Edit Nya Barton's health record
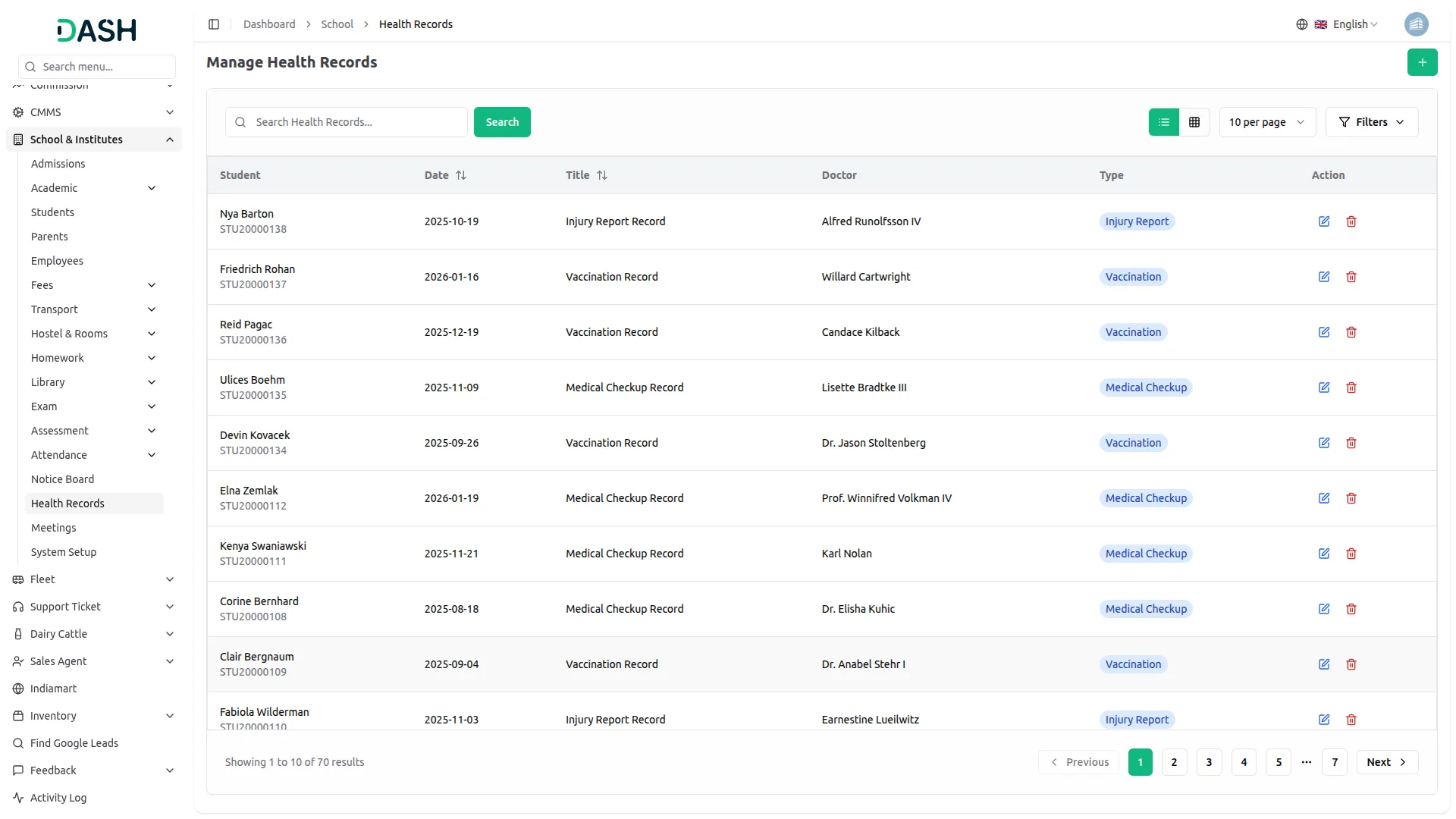Image resolution: width=1456 pixels, height=819 pixels. click(x=1323, y=221)
